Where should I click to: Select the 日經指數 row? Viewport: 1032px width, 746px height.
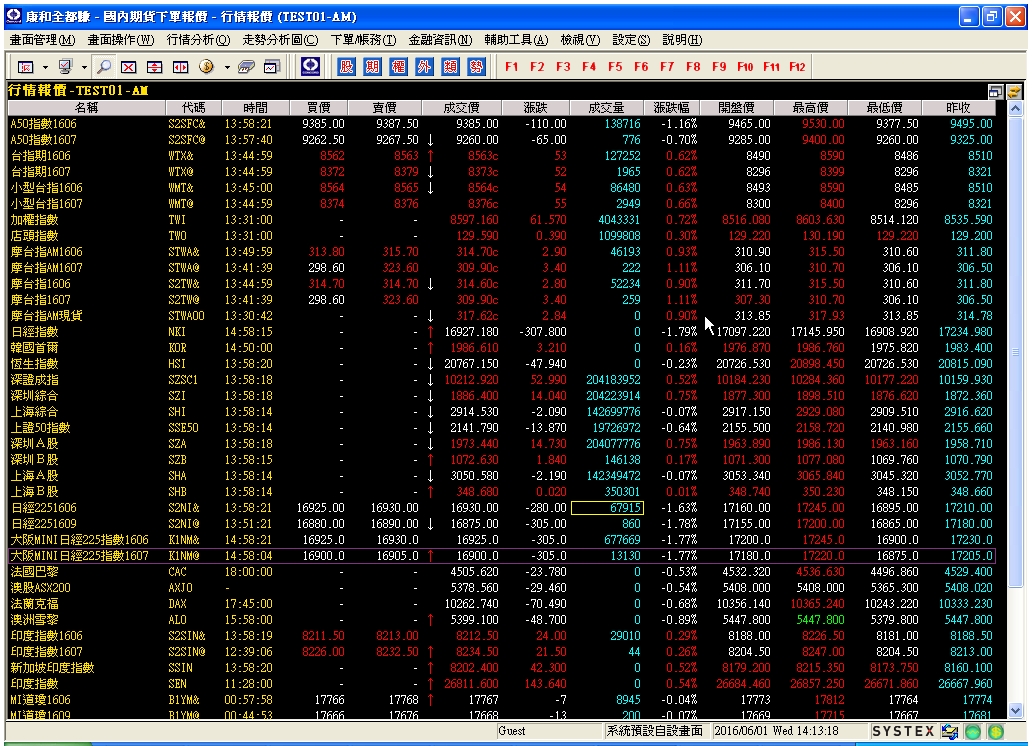pos(502,332)
